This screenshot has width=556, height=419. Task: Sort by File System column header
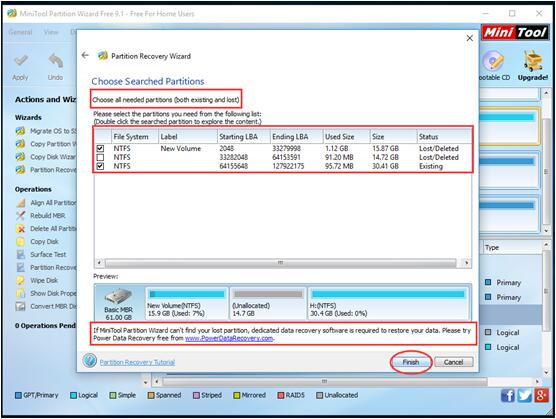[x=134, y=136]
